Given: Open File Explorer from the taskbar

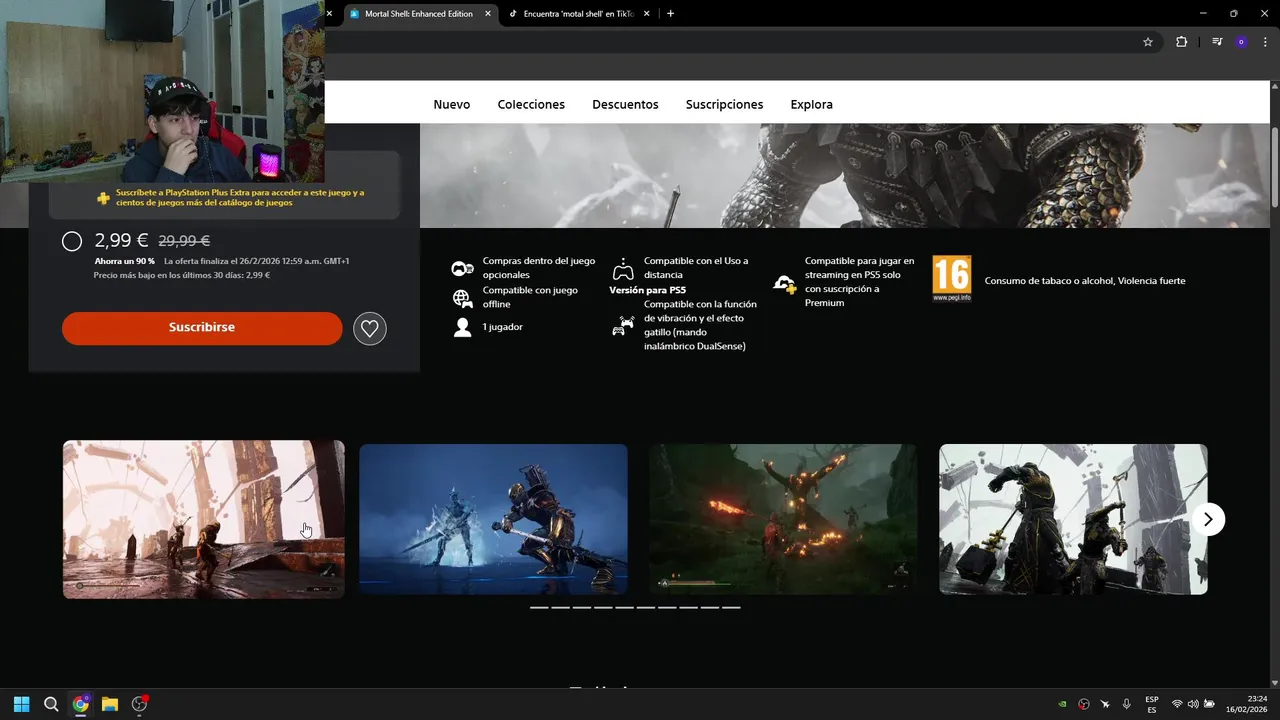Looking at the screenshot, I should coord(110,704).
